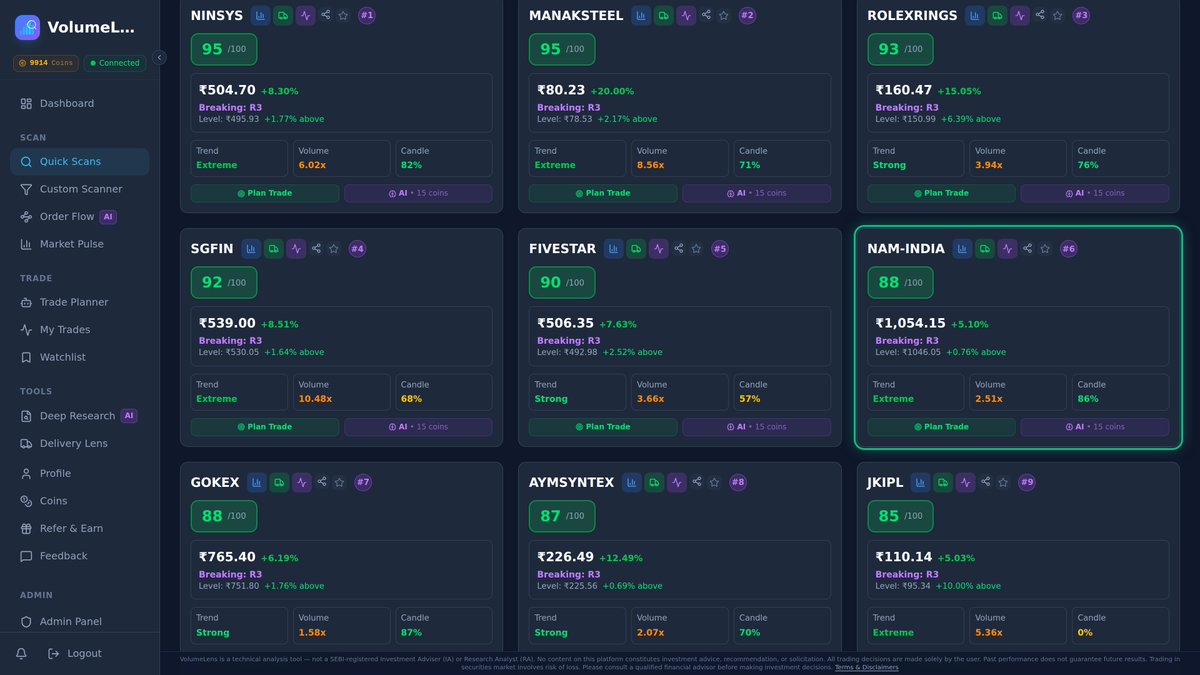The height and width of the screenshot is (675, 1200).
Task: Open Trade Planner in sidebar
Action: tap(80, 302)
